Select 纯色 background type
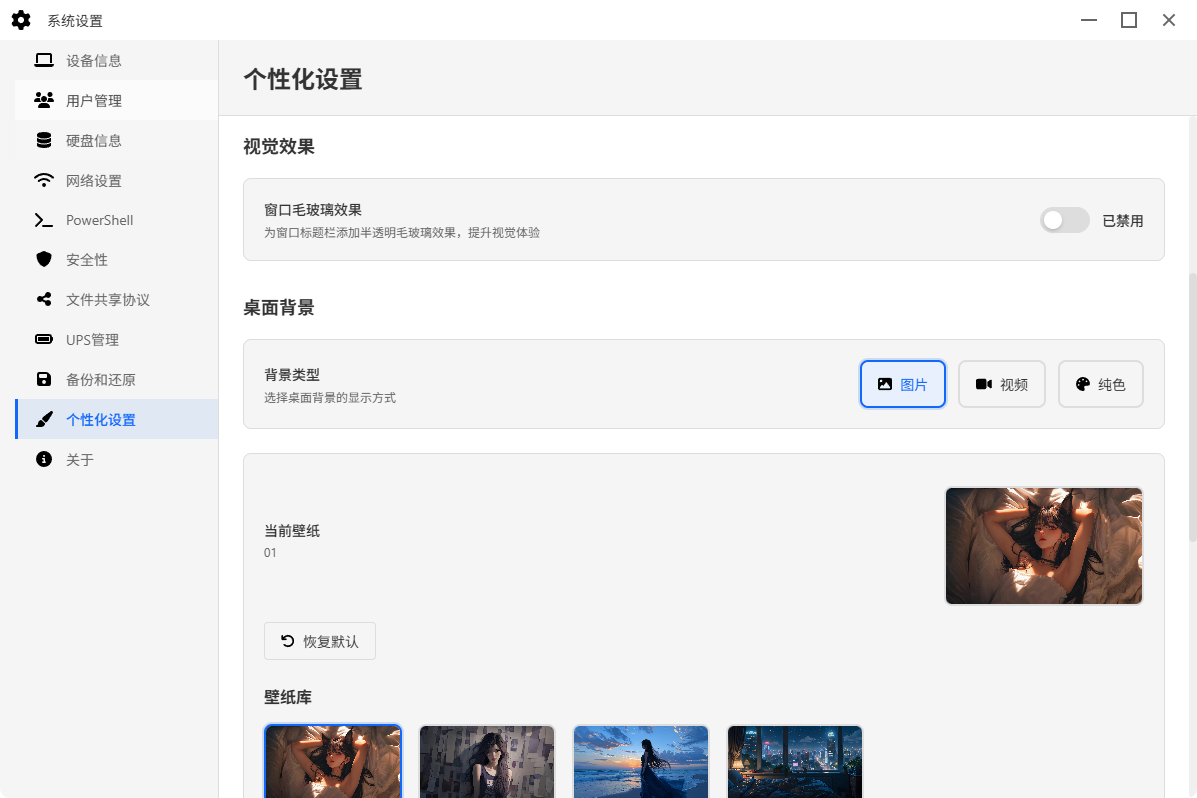This screenshot has height=798, width=1197. (x=1101, y=384)
